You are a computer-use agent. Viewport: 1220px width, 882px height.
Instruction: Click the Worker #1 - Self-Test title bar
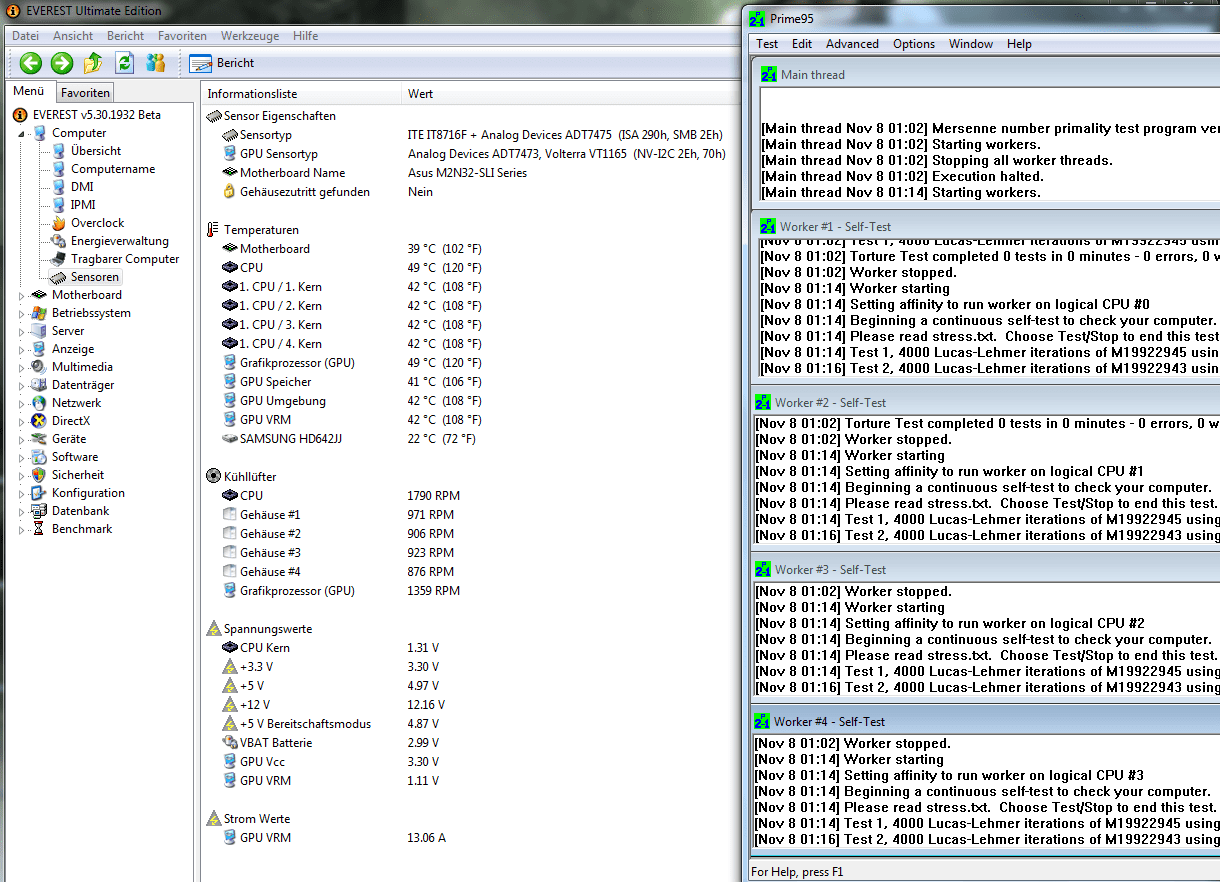coord(986,227)
